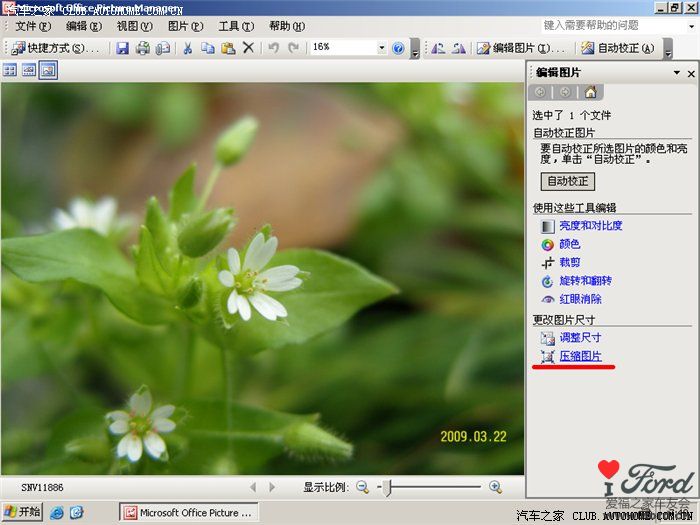The image size is (700, 525).
Task: Click the second quick launch browser icon
Action: click(76, 512)
